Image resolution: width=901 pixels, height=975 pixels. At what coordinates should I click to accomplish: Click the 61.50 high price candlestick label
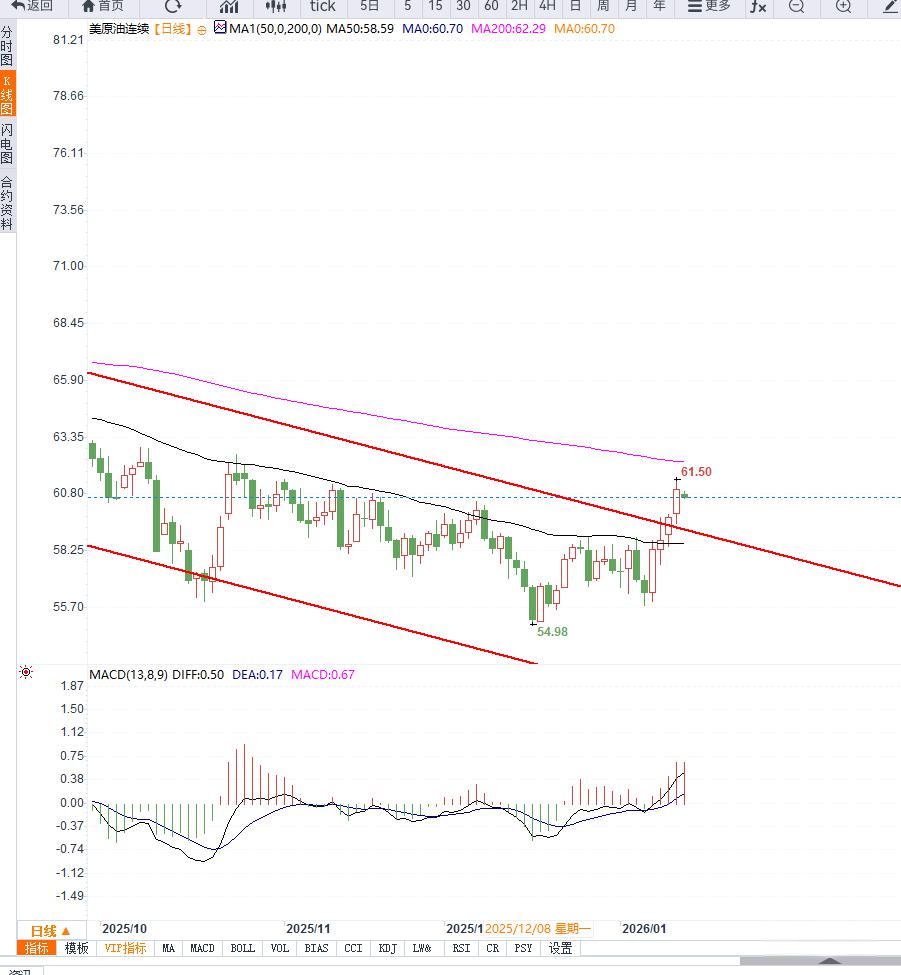pos(696,471)
